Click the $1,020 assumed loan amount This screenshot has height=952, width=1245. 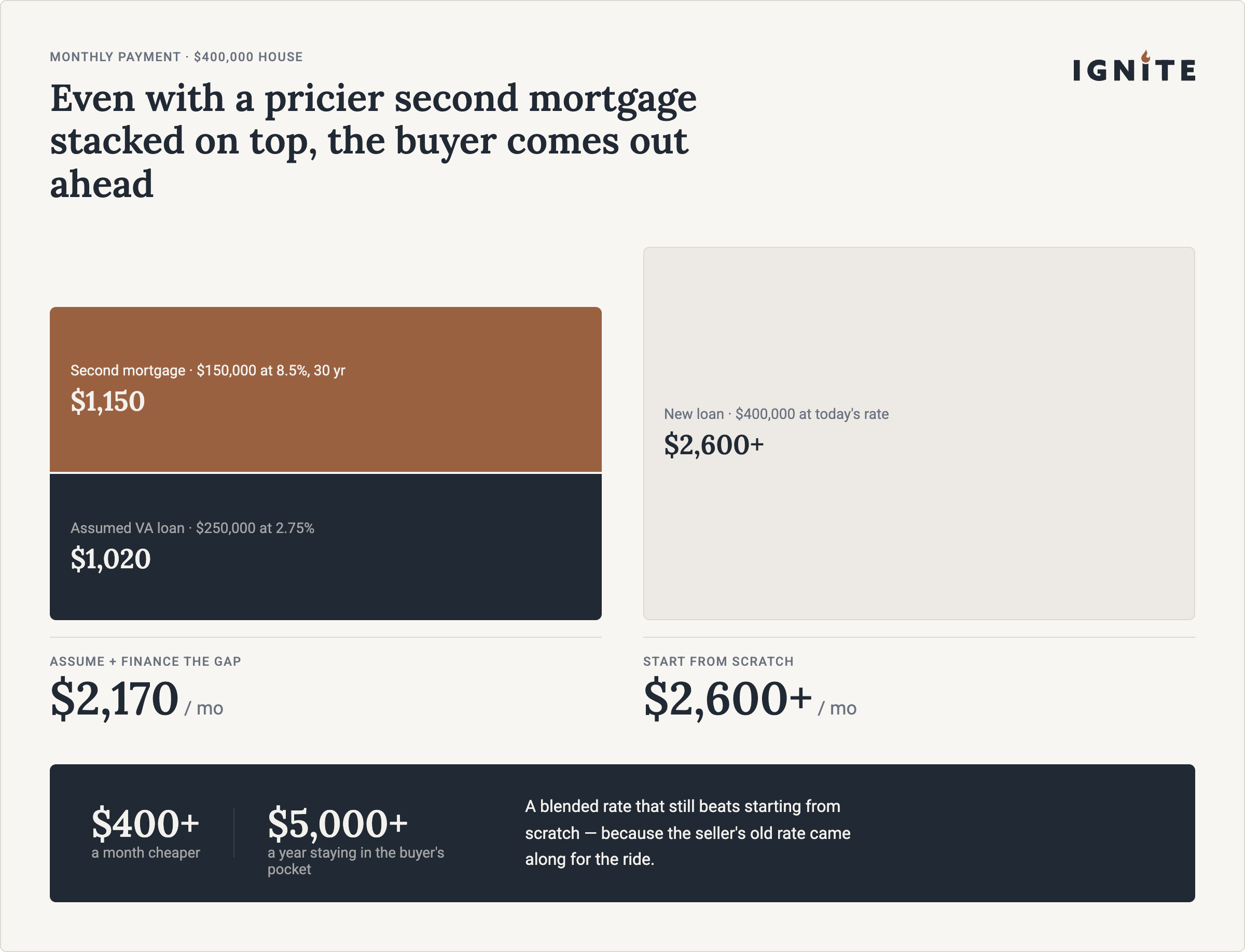(110, 559)
